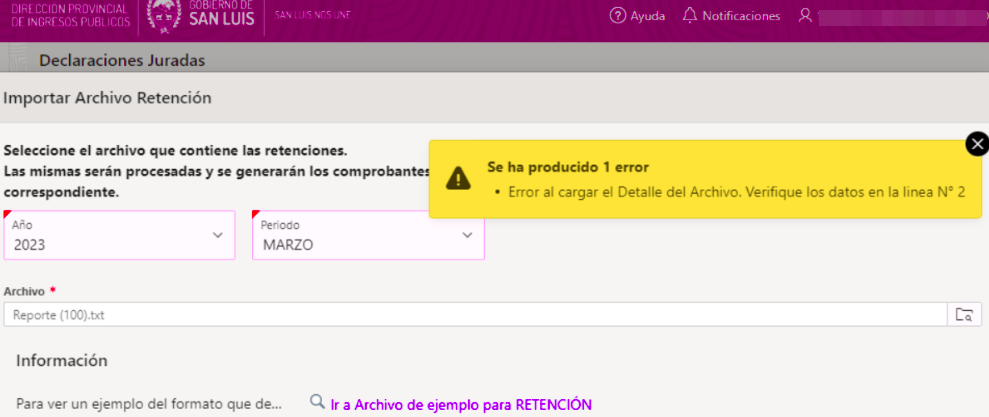Click the Archivo field containing Reporte (100).txt

coord(476,314)
